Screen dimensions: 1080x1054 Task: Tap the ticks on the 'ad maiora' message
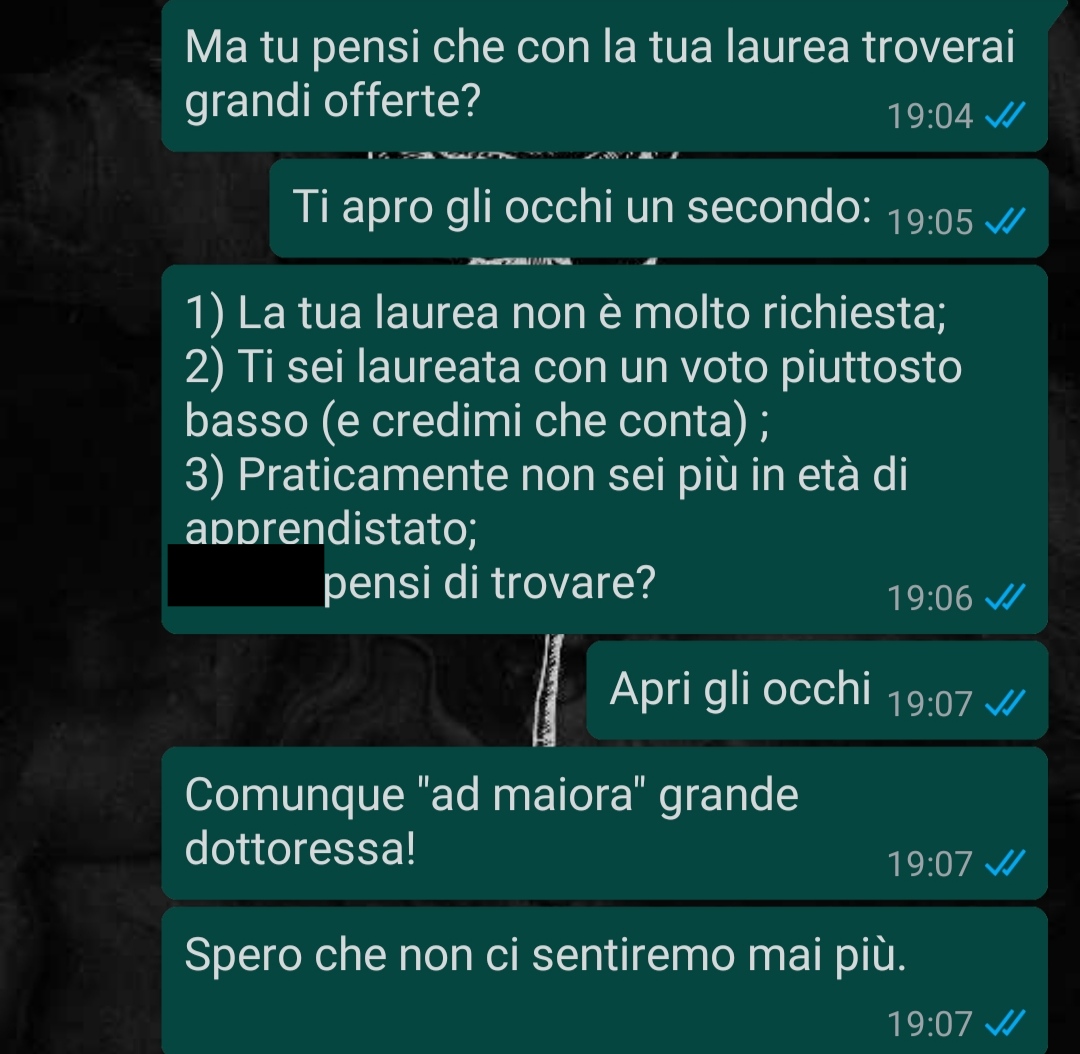1005,863
